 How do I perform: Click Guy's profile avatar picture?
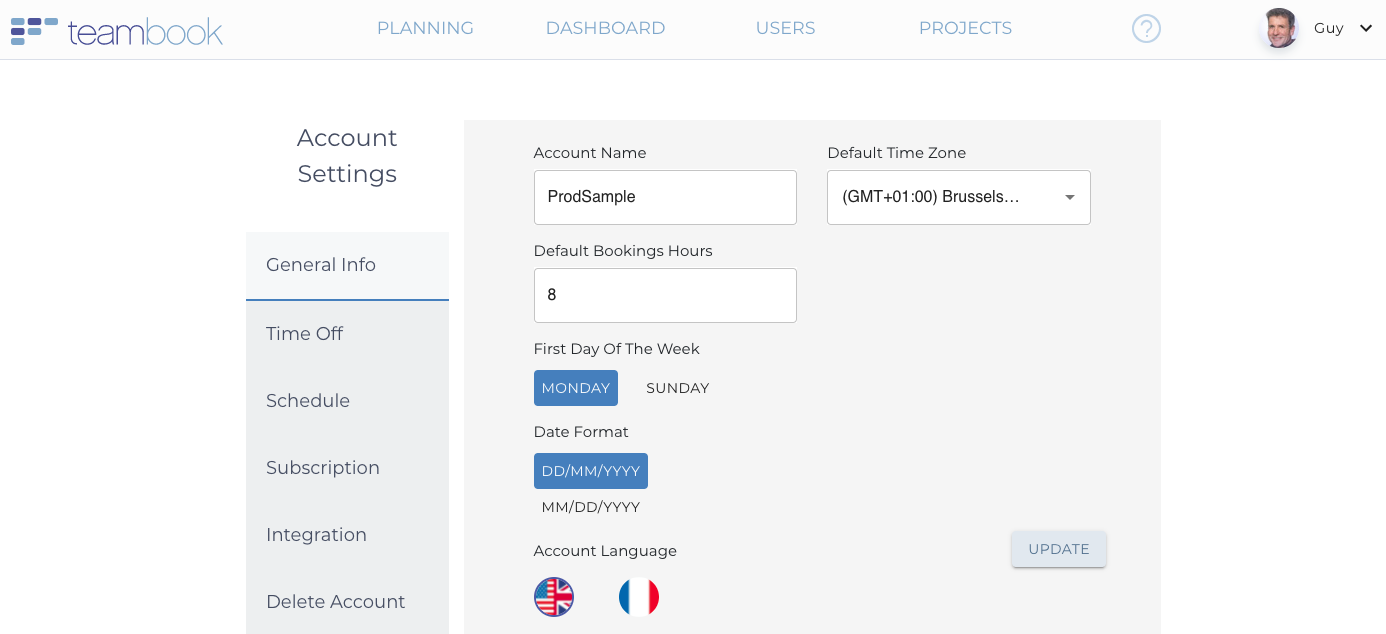pos(1279,29)
